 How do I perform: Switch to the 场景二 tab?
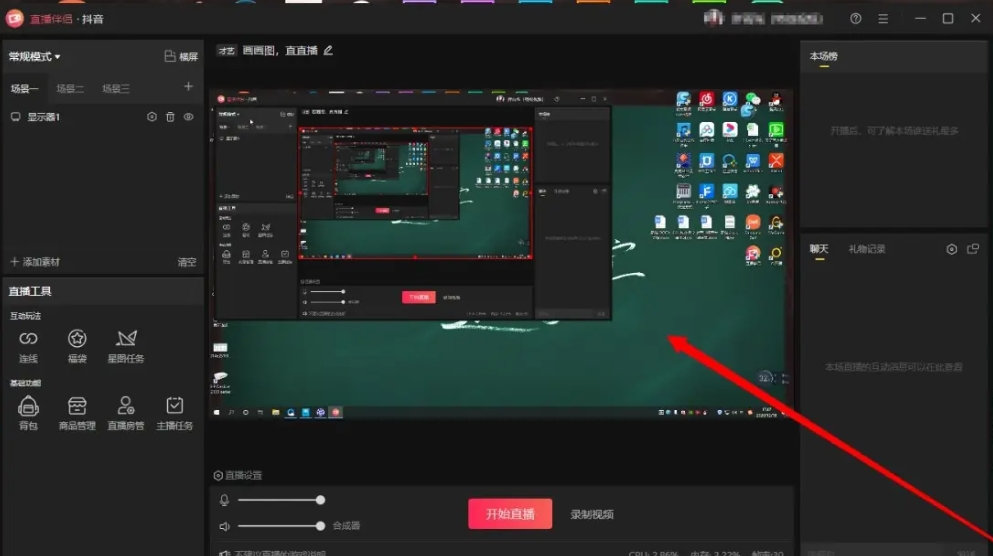coord(70,89)
